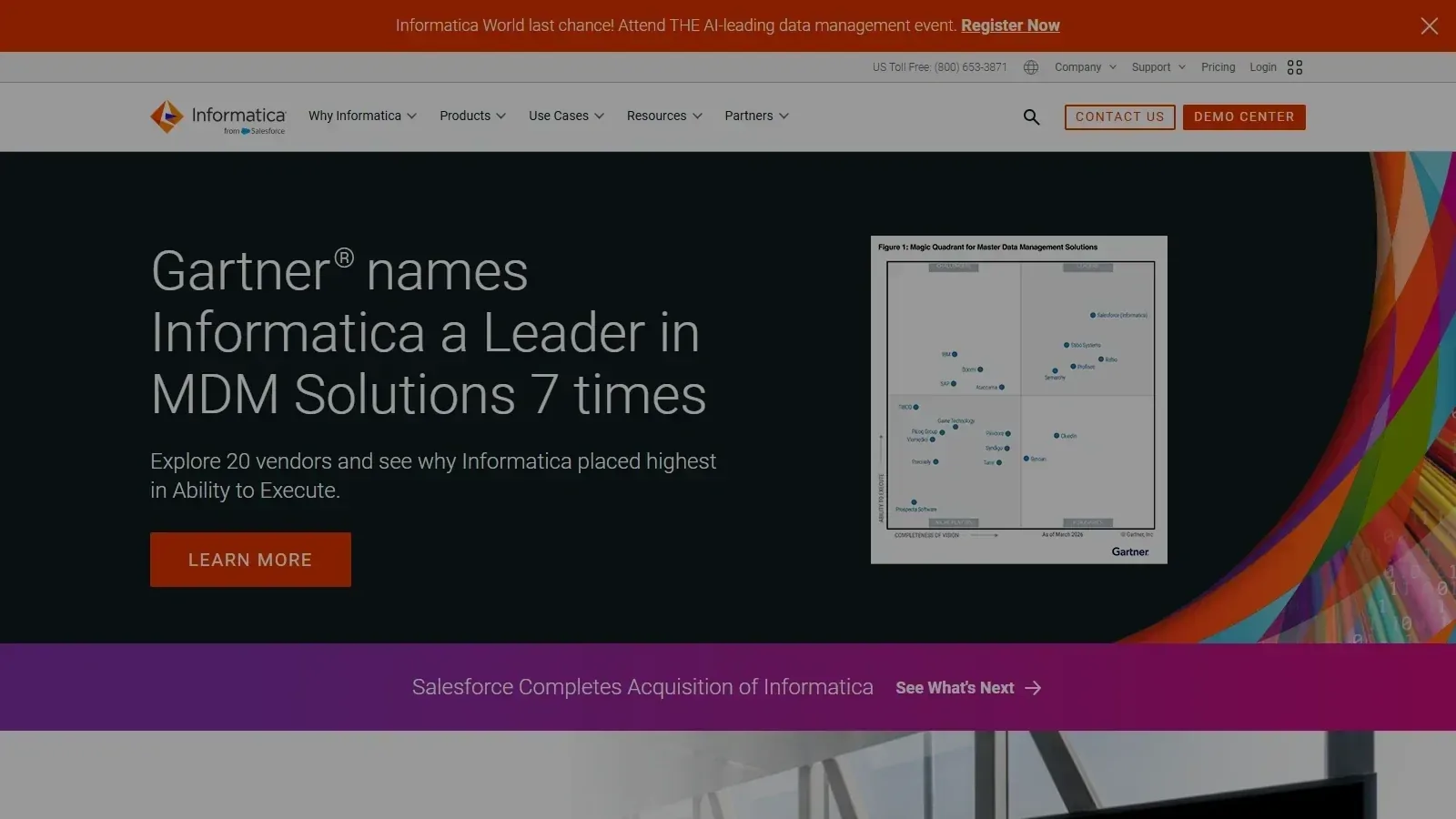Open the Why Informatica menu

[362, 116]
